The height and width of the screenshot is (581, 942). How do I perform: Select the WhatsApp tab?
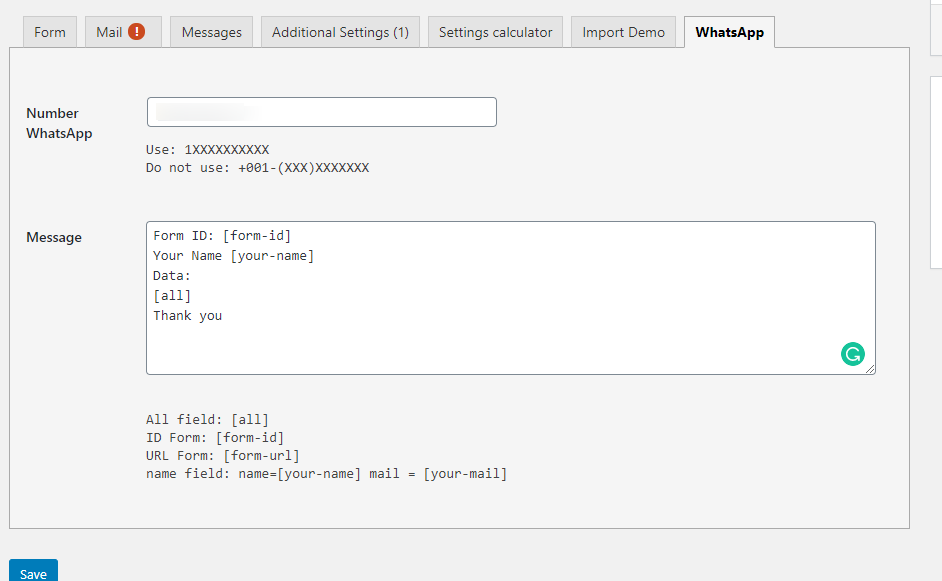point(729,32)
